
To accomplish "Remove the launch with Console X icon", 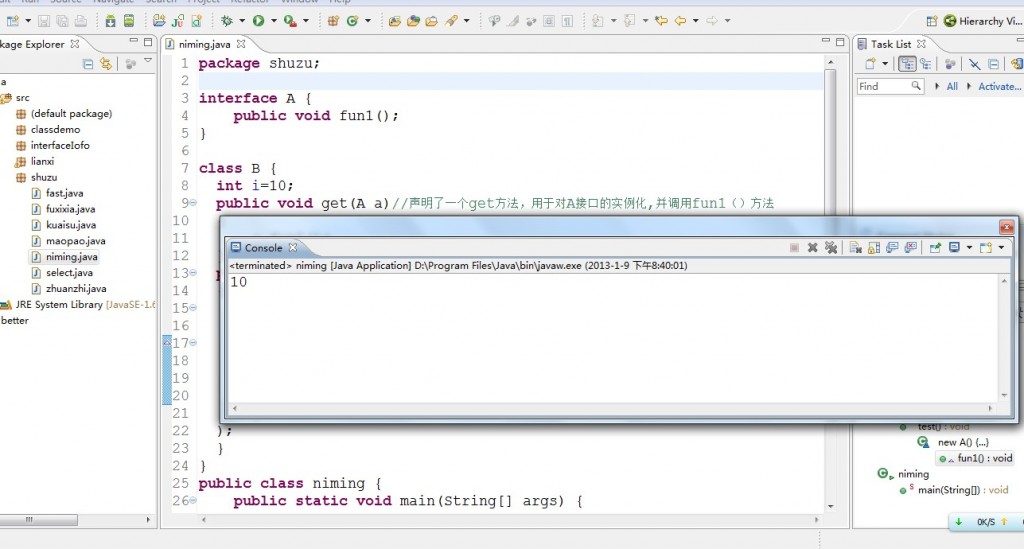I will click(x=813, y=248).
